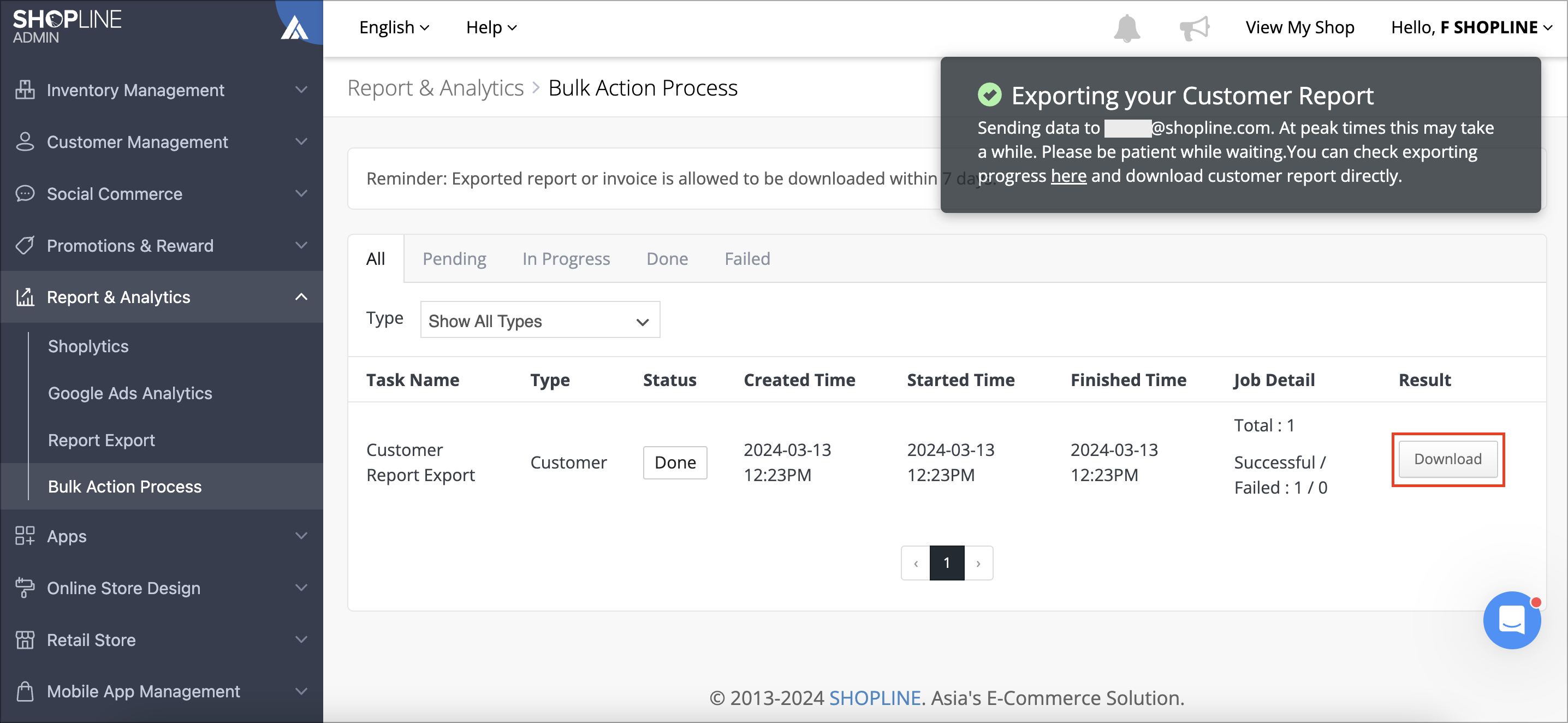The image size is (1568, 723).
Task: Click the Status column header
Action: 669,380
